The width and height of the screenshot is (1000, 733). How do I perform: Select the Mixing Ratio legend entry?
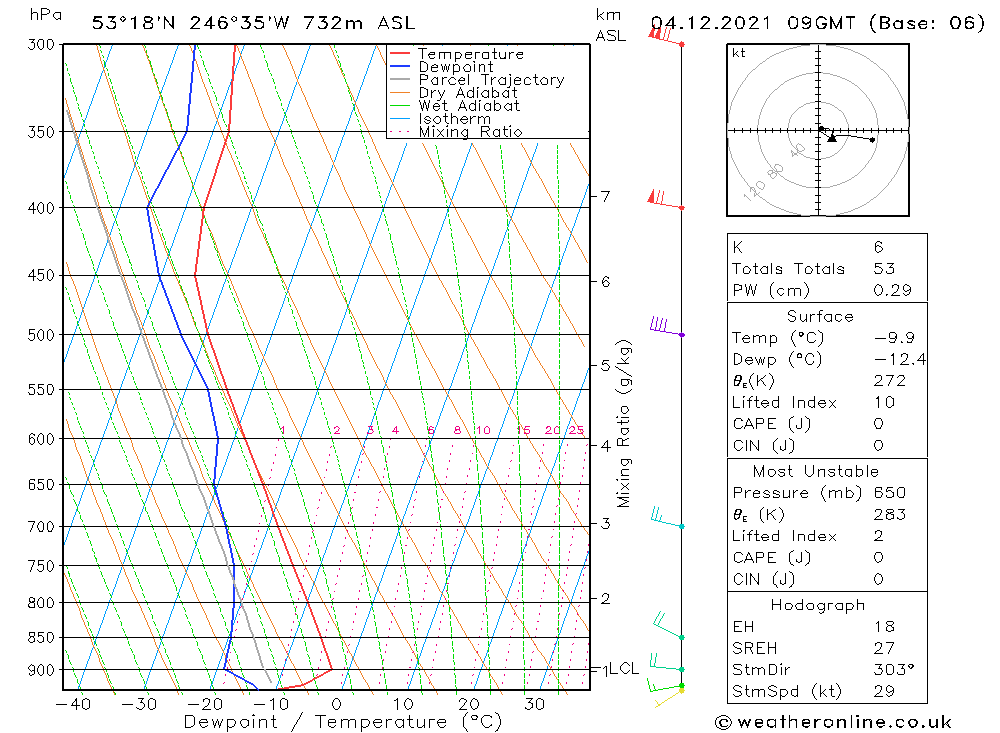470,132
